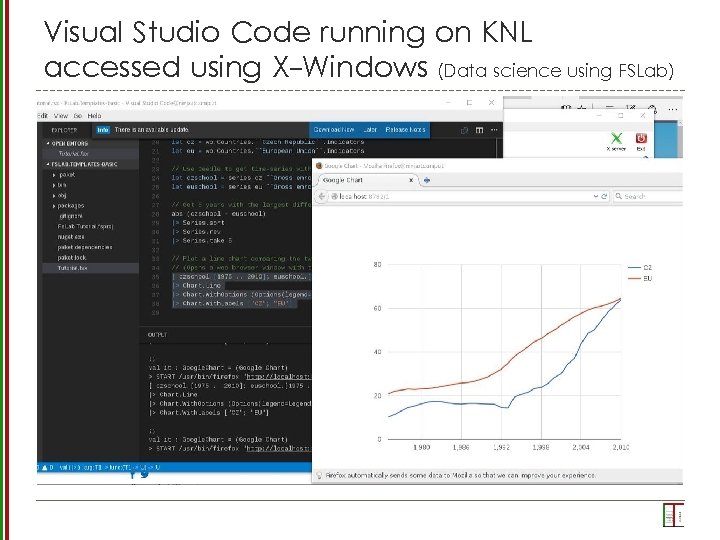Open the nuget.exe file

pyautogui.click(x=71, y=237)
